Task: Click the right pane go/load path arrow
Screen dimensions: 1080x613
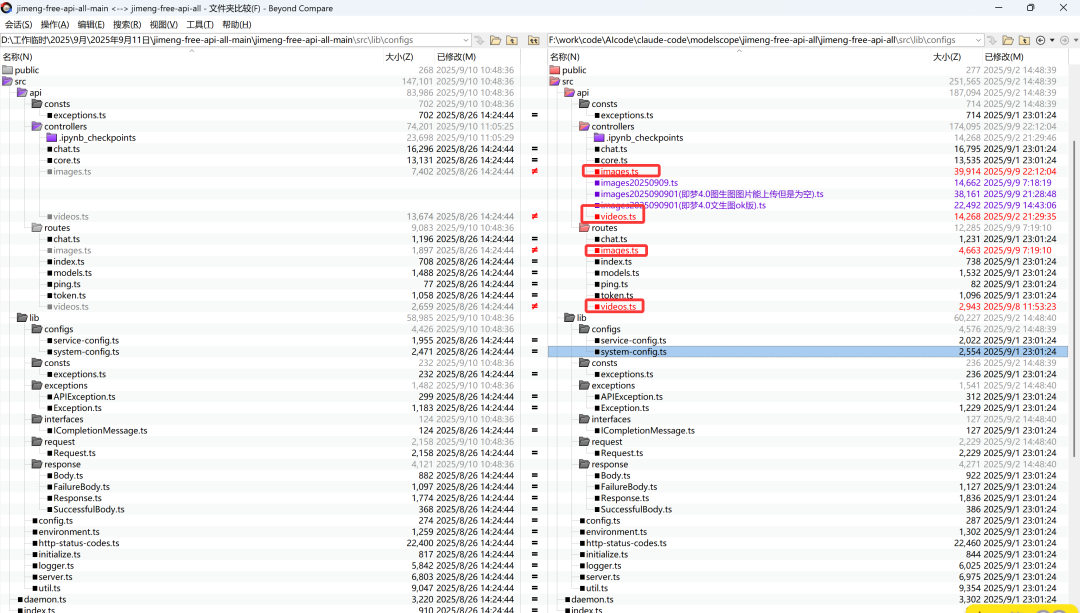Action: [x=992, y=41]
